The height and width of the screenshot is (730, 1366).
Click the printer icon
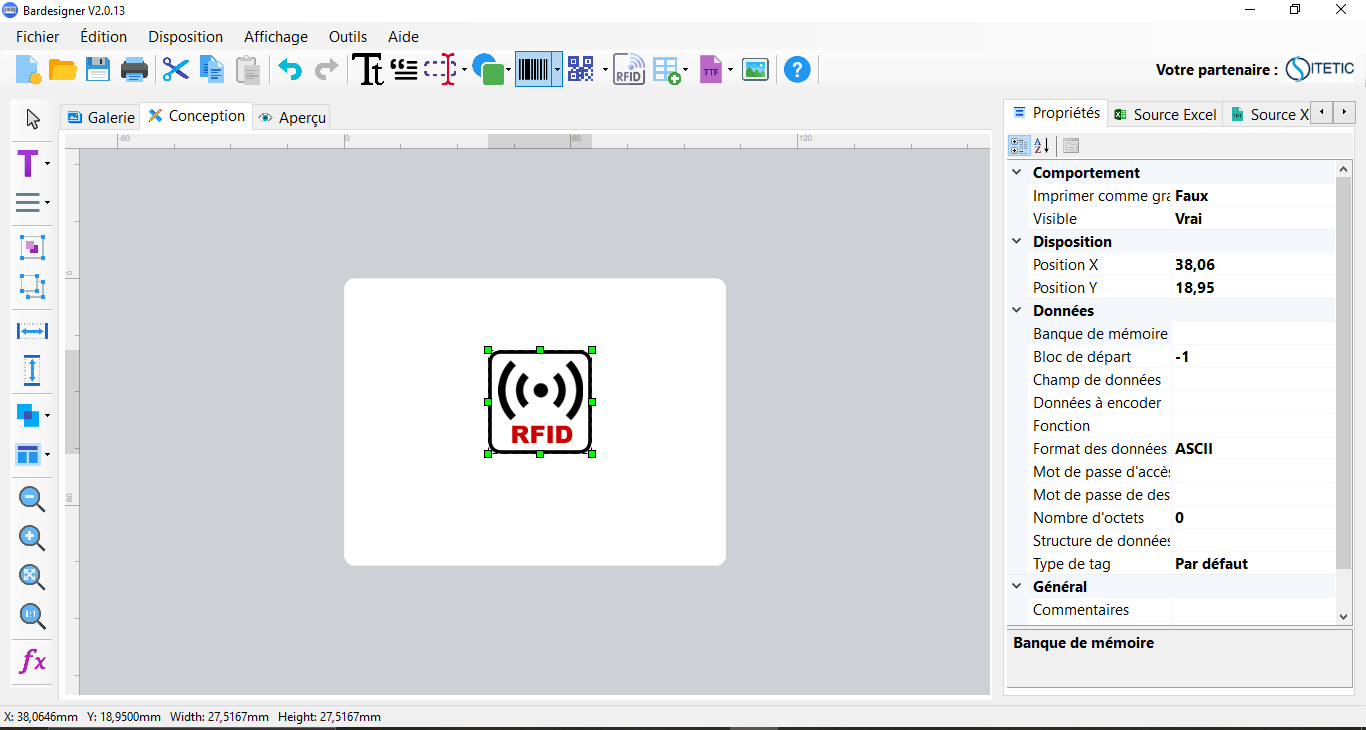134,70
